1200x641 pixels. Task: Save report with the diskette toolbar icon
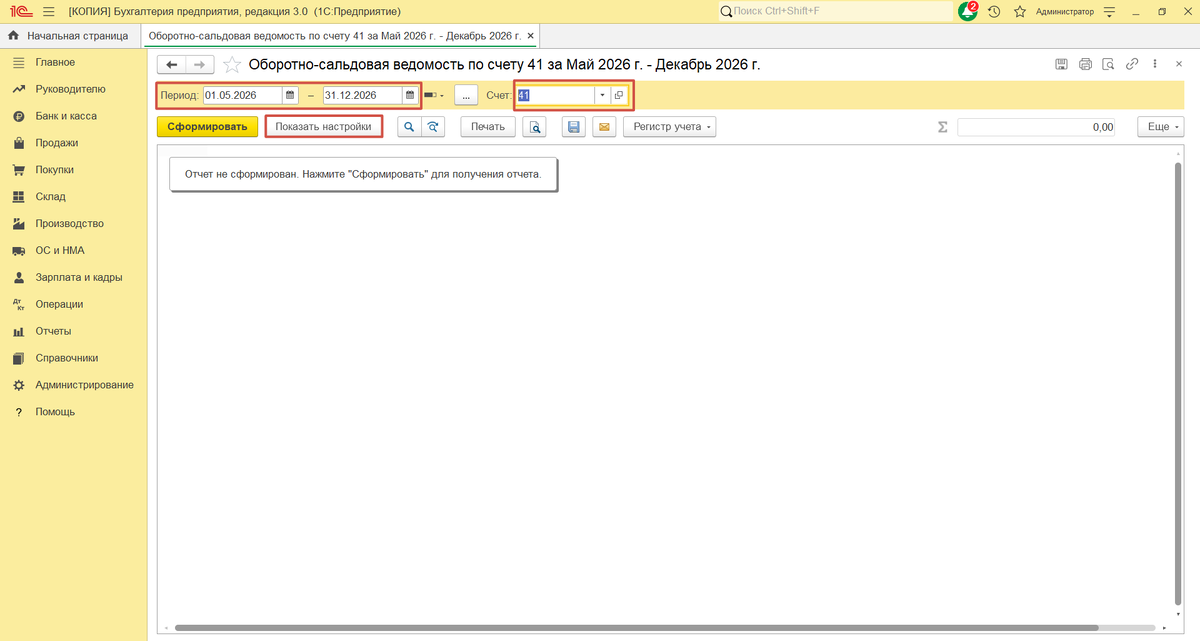pyautogui.click(x=574, y=127)
